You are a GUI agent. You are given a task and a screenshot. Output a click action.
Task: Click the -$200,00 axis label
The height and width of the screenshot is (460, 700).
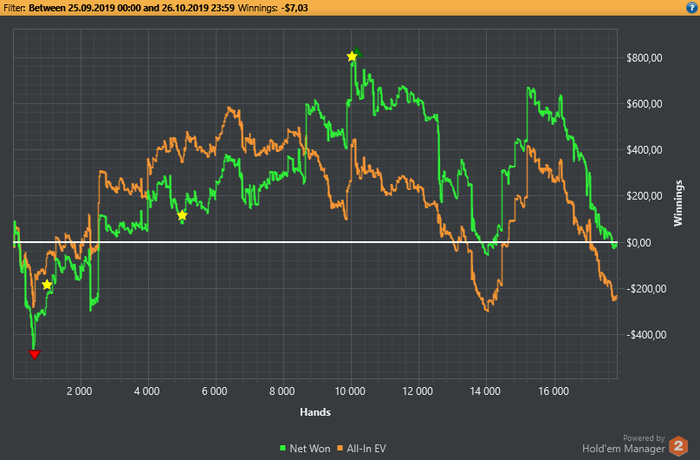(646, 289)
